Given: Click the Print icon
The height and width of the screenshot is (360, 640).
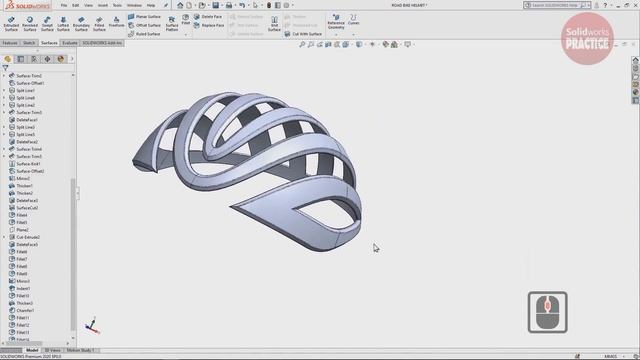Looking at the screenshot, I should pyautogui.click(x=229, y=5).
